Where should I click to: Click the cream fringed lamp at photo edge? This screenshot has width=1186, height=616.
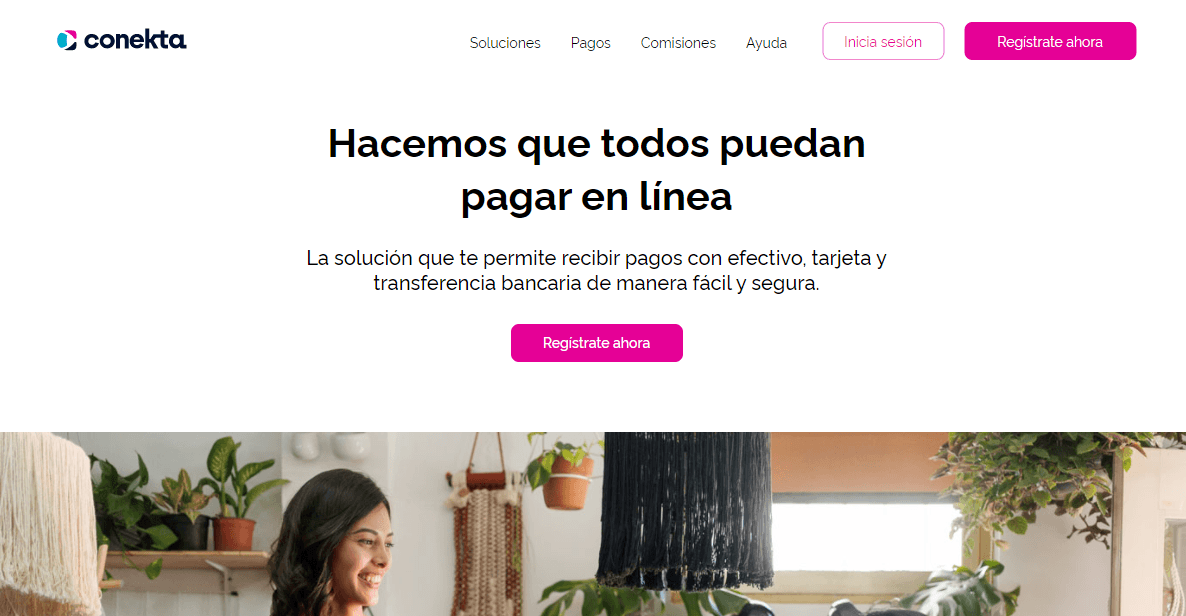pyautogui.click(x=45, y=522)
